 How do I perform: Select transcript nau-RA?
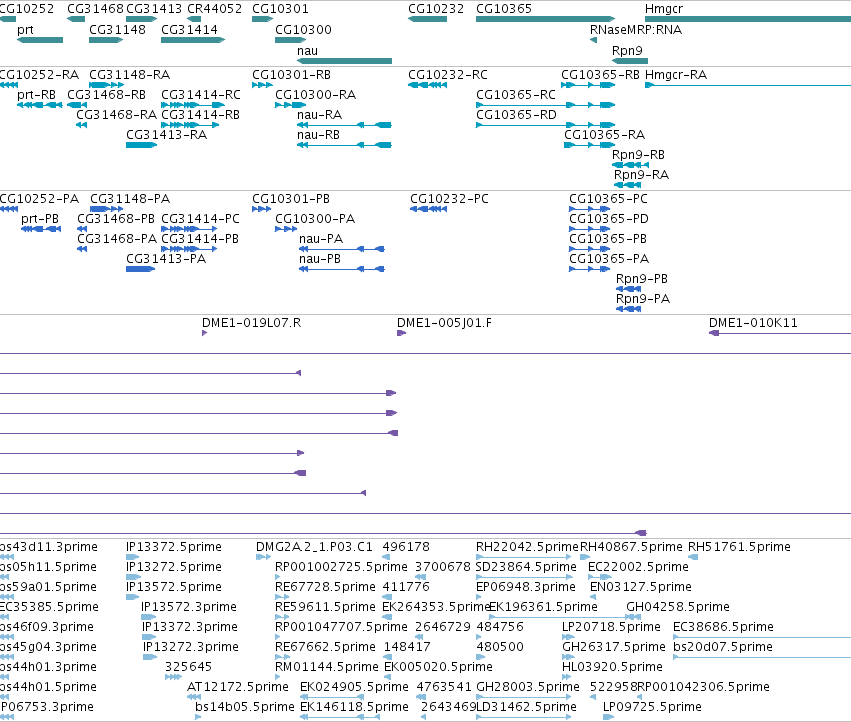[344, 125]
